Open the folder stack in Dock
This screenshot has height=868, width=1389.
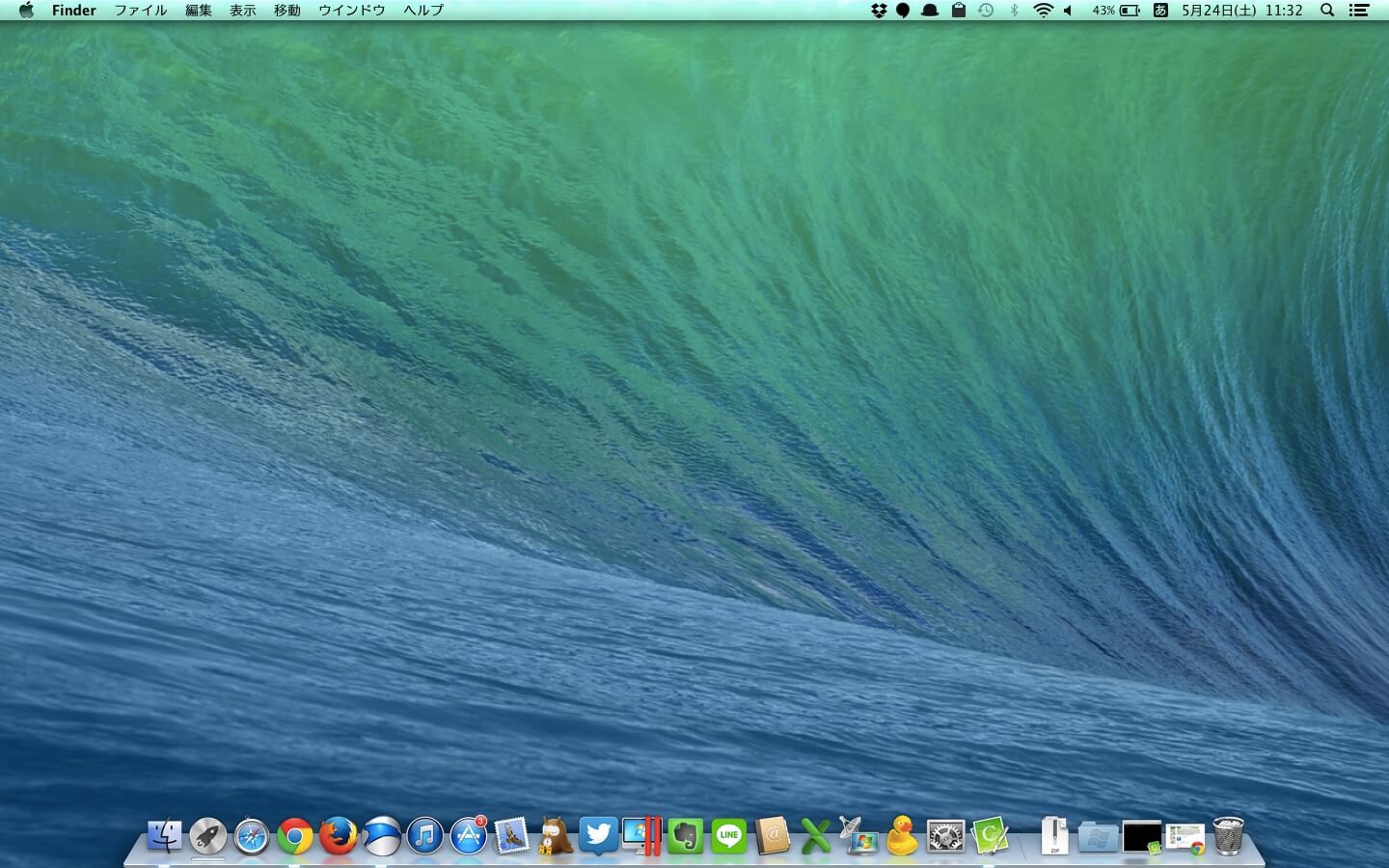tap(1098, 837)
